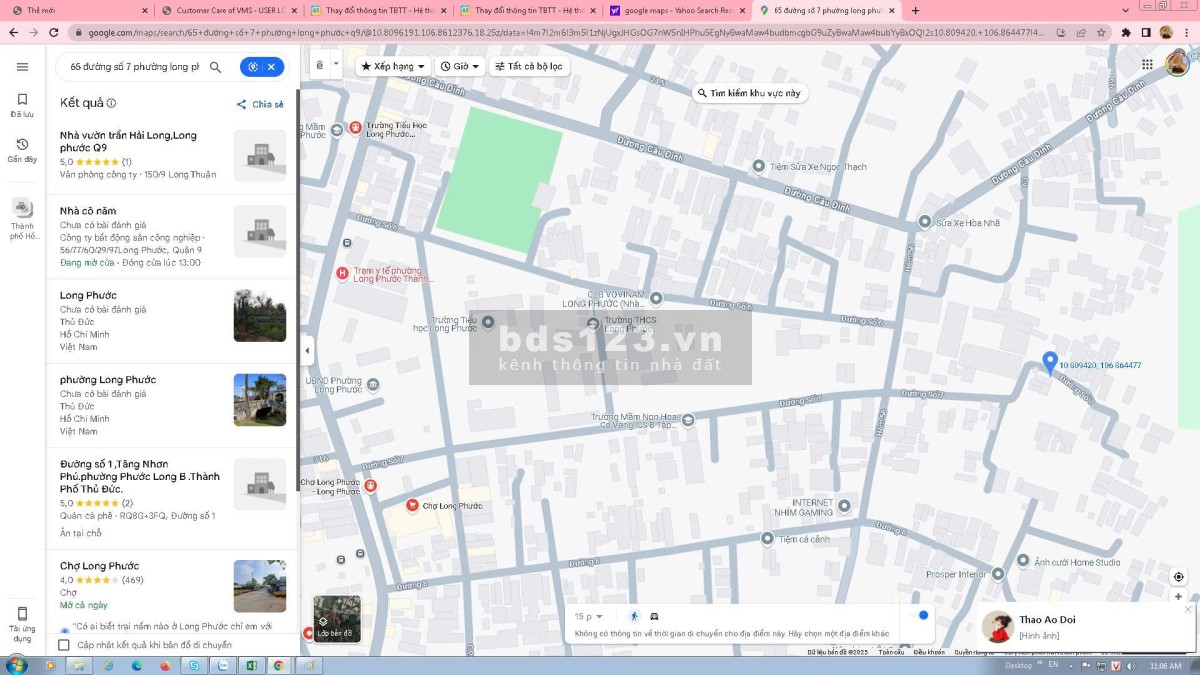1200x675 pixels.
Task: Collapse the side results panel arrow
Action: pyautogui.click(x=307, y=350)
